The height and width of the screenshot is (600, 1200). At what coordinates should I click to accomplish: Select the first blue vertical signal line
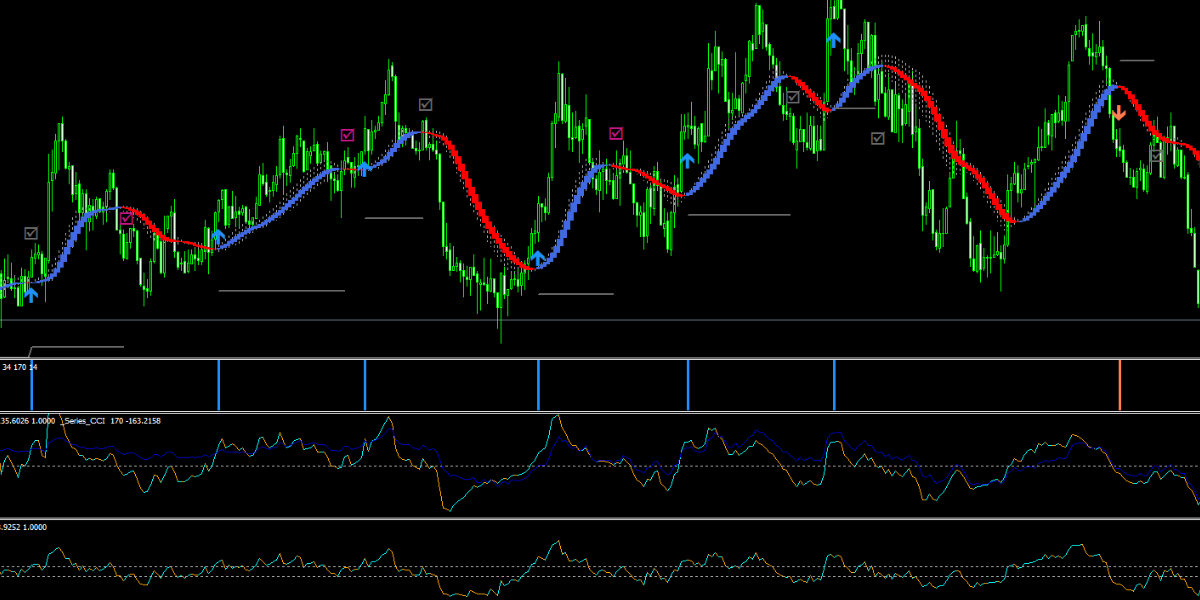click(x=32, y=385)
